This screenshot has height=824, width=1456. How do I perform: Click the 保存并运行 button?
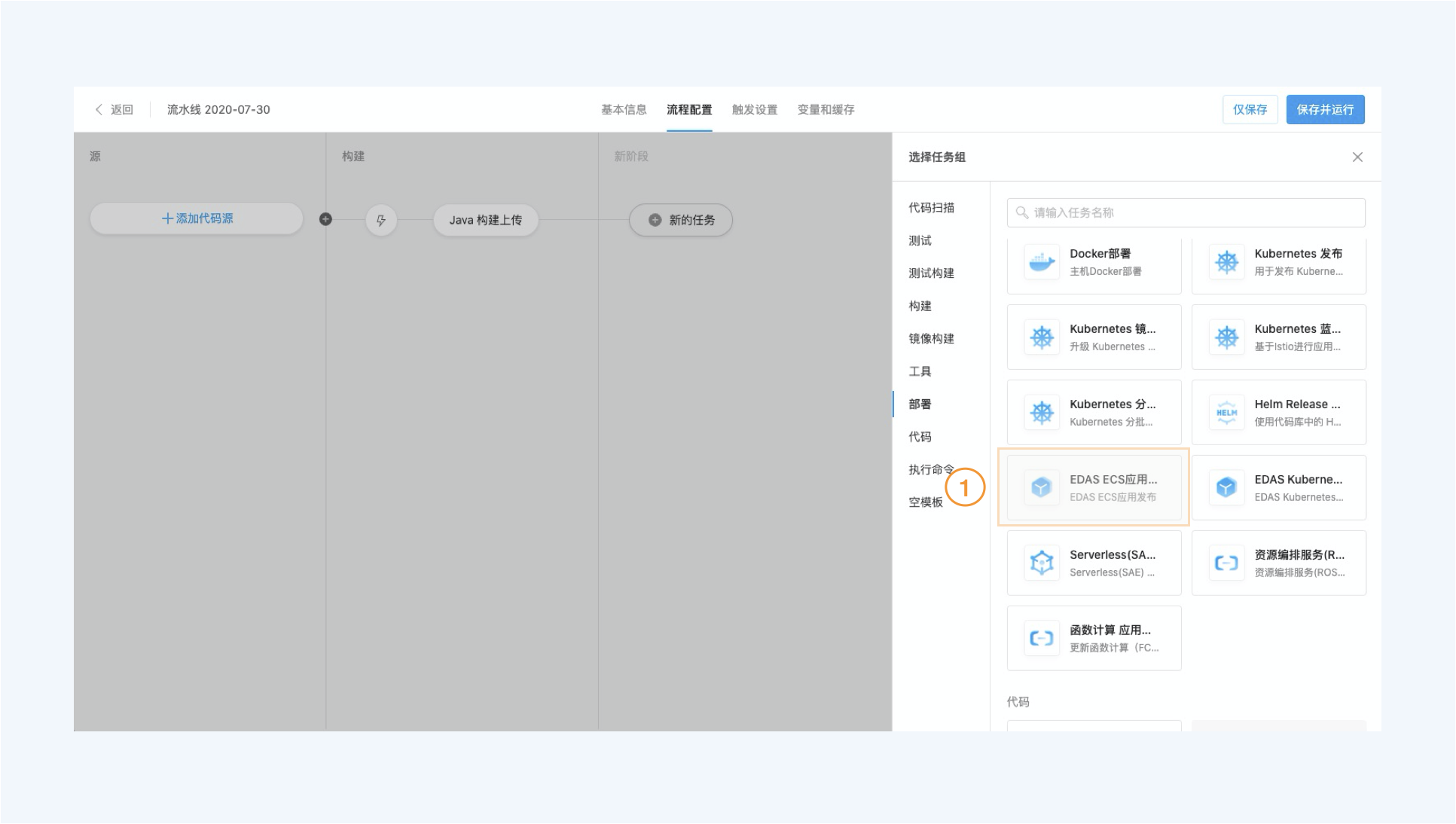click(x=1325, y=109)
